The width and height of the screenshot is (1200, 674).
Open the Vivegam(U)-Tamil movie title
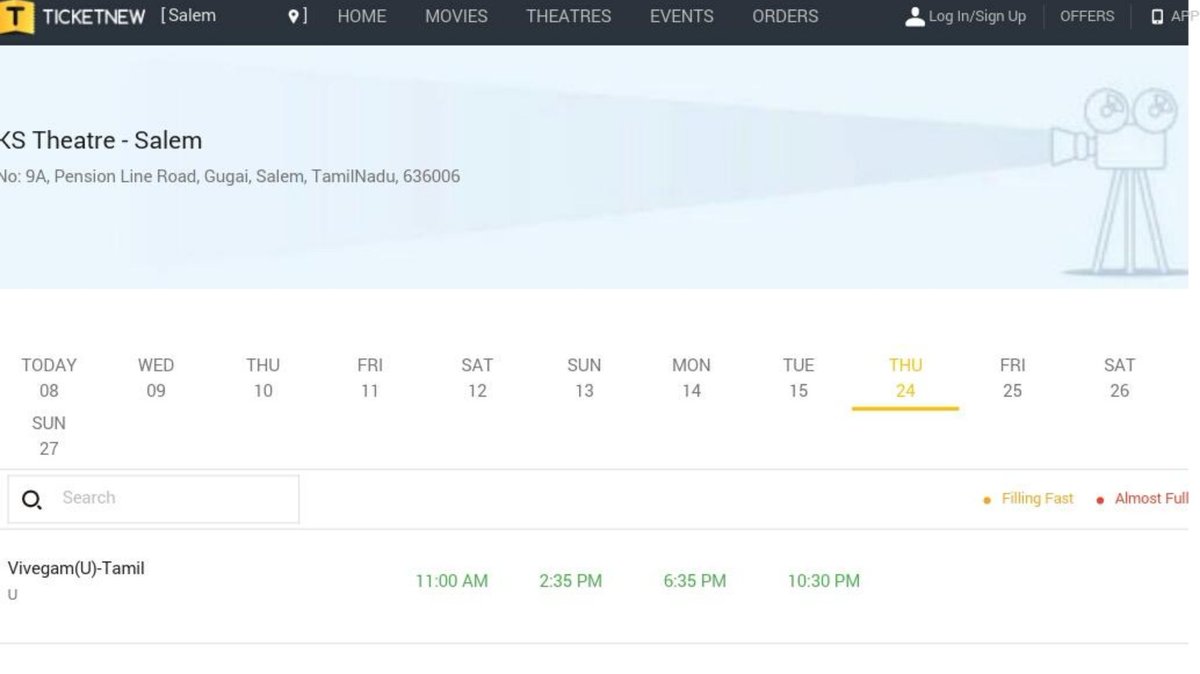coord(76,569)
